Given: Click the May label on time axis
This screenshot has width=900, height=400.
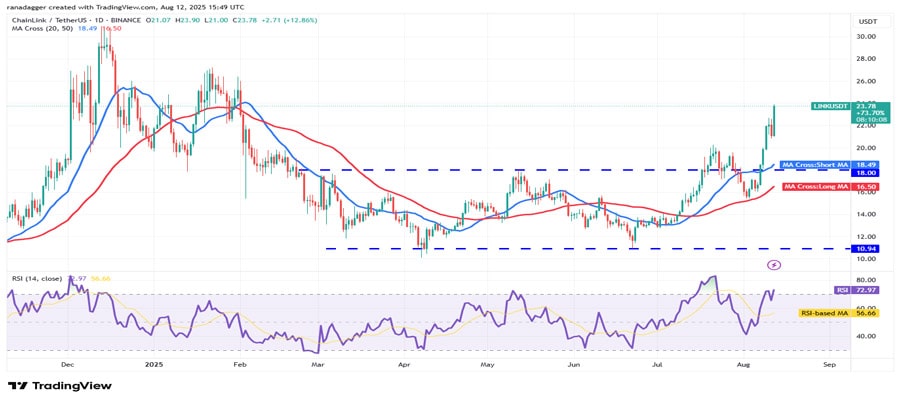Looking at the screenshot, I should 488,364.
